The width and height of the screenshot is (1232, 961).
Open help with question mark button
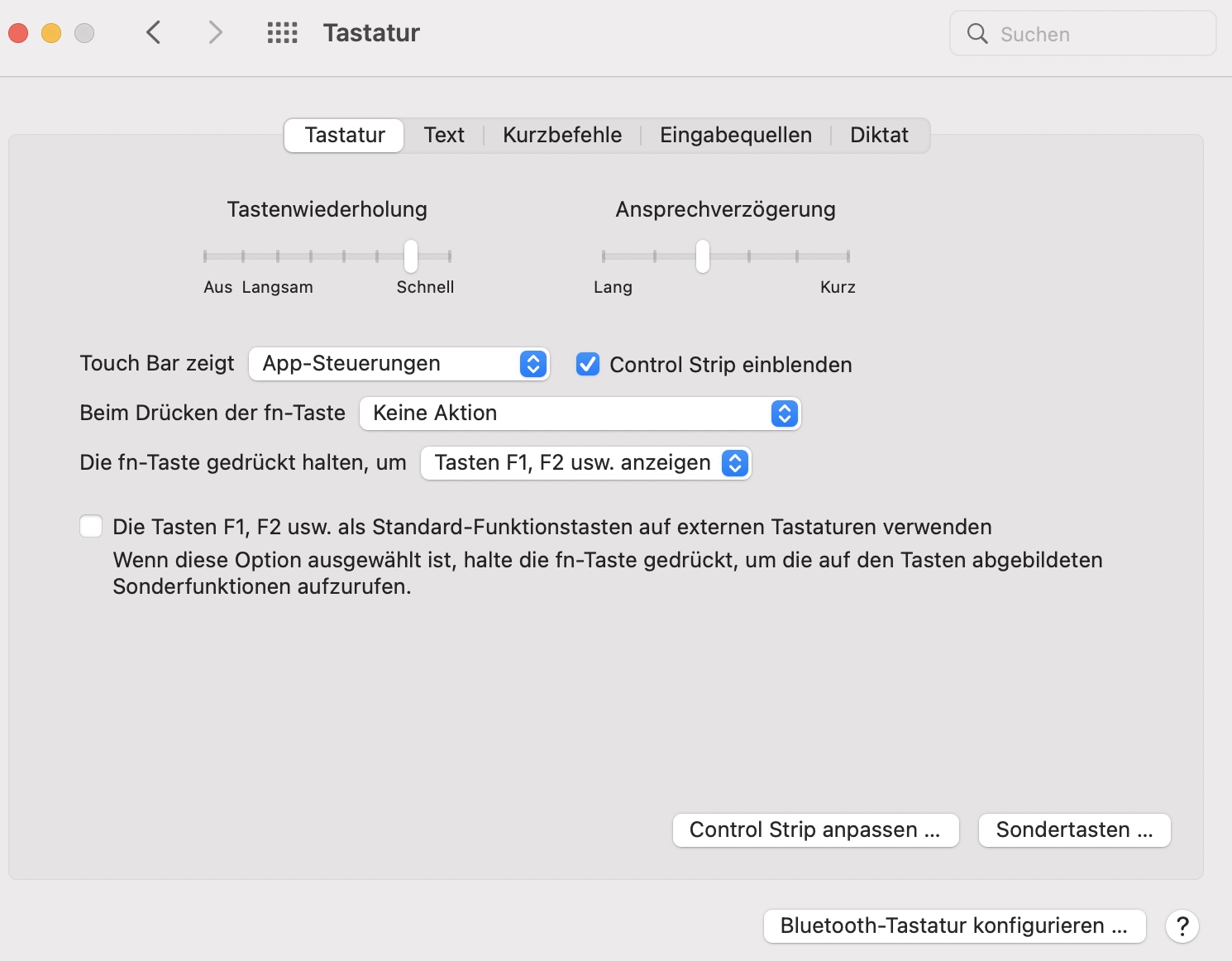1182,926
